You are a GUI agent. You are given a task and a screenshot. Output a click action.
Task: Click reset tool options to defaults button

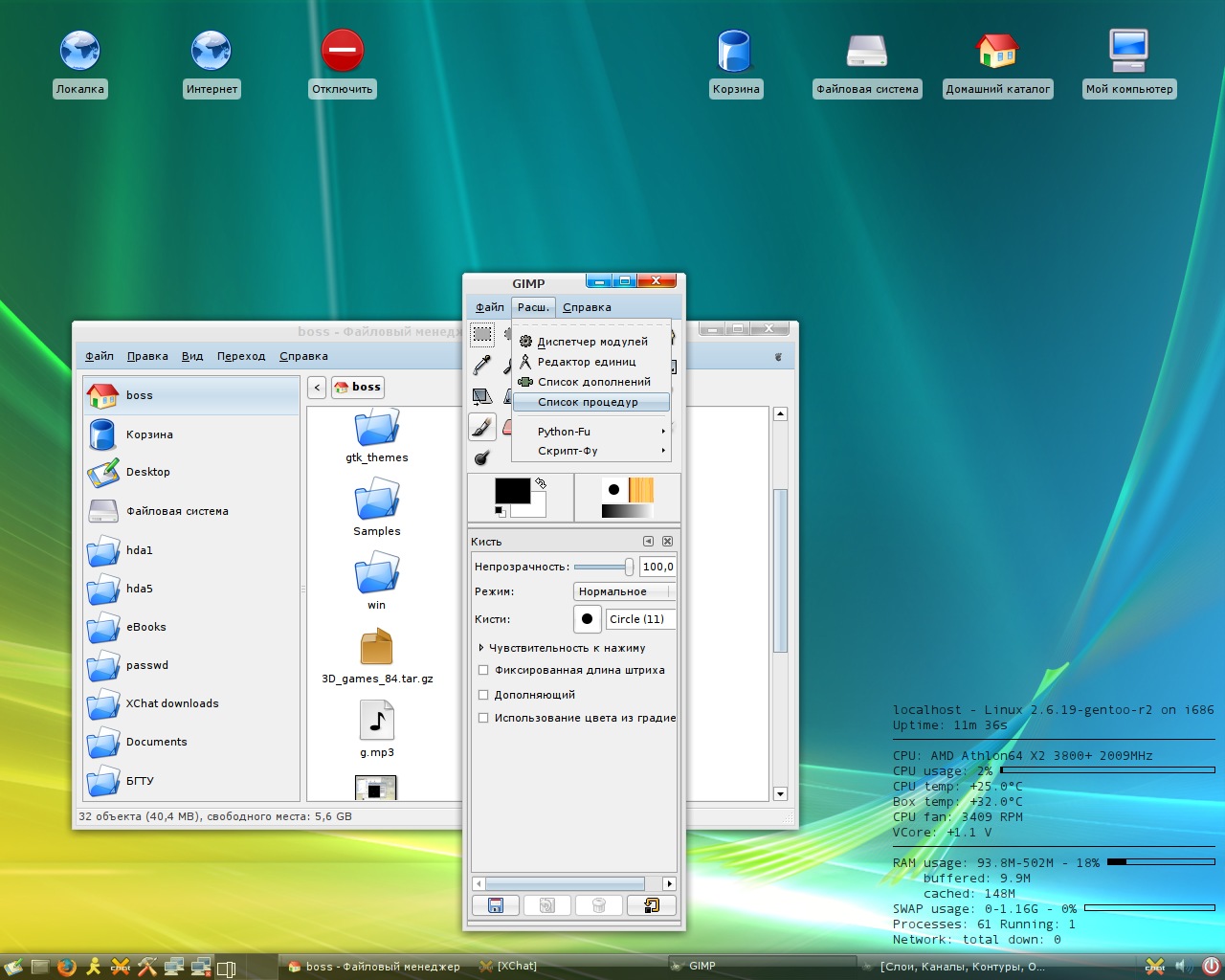click(x=651, y=905)
